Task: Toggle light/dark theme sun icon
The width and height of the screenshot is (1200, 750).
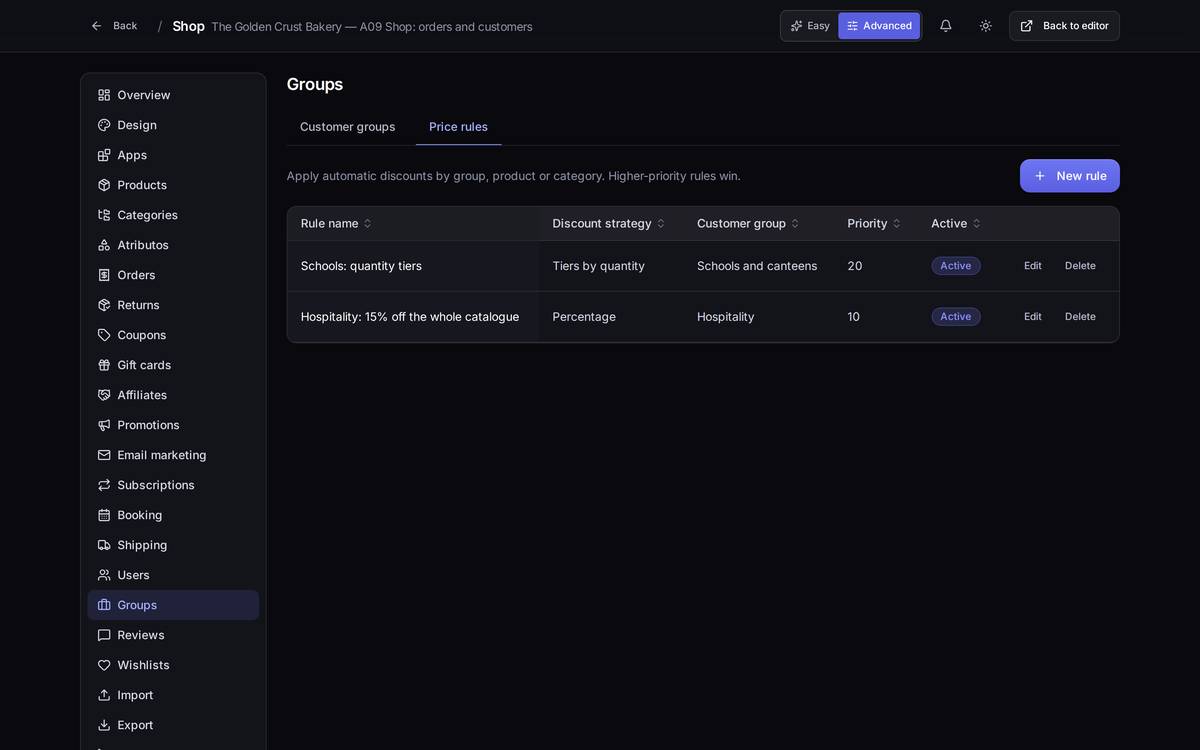Action: point(986,26)
